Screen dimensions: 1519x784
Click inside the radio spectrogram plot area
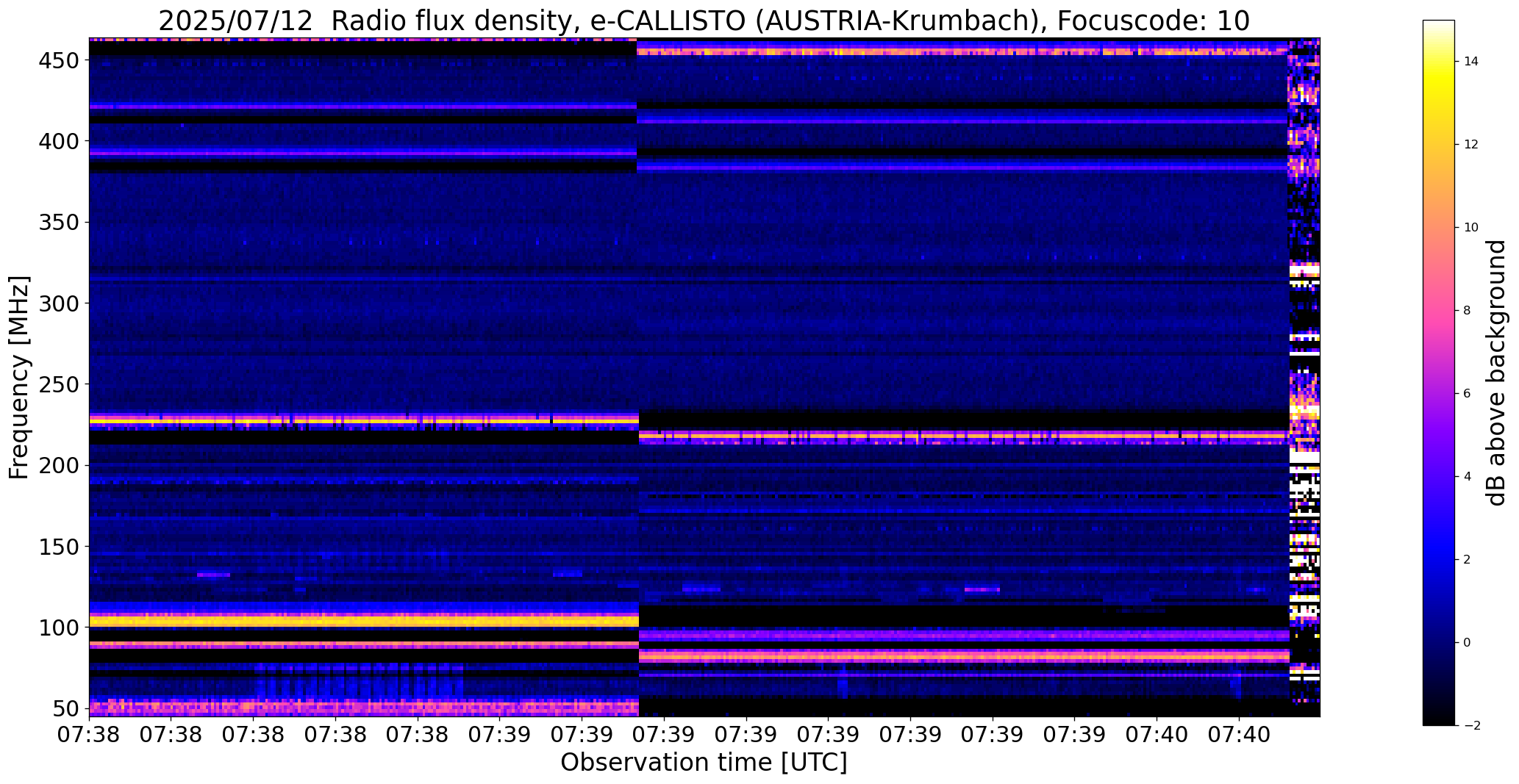click(704, 377)
